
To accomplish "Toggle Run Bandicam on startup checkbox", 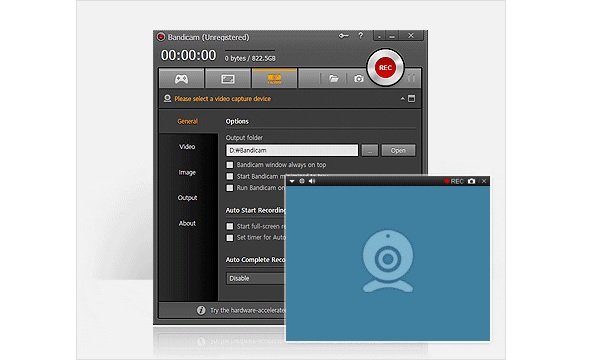I will coord(230,188).
